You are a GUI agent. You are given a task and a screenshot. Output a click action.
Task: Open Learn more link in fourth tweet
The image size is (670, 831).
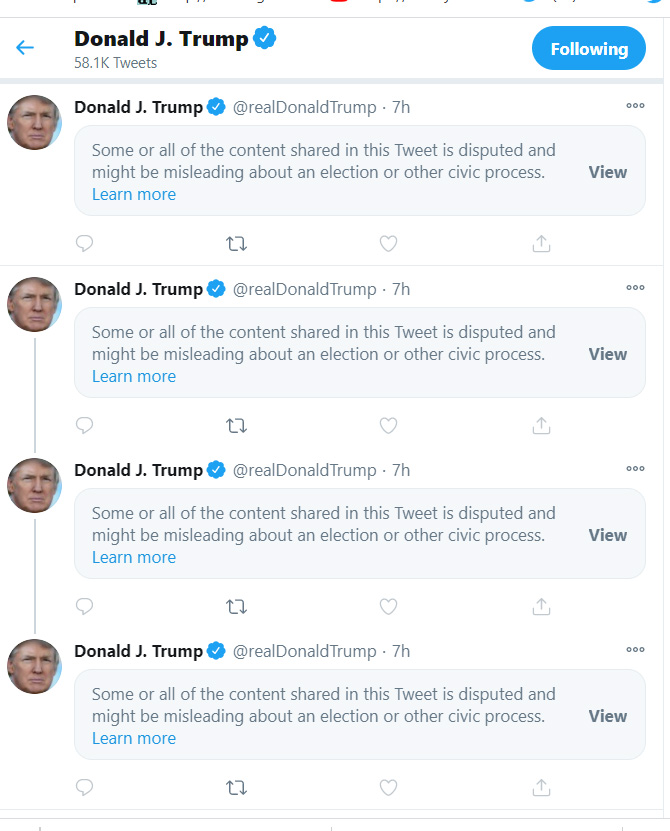134,738
